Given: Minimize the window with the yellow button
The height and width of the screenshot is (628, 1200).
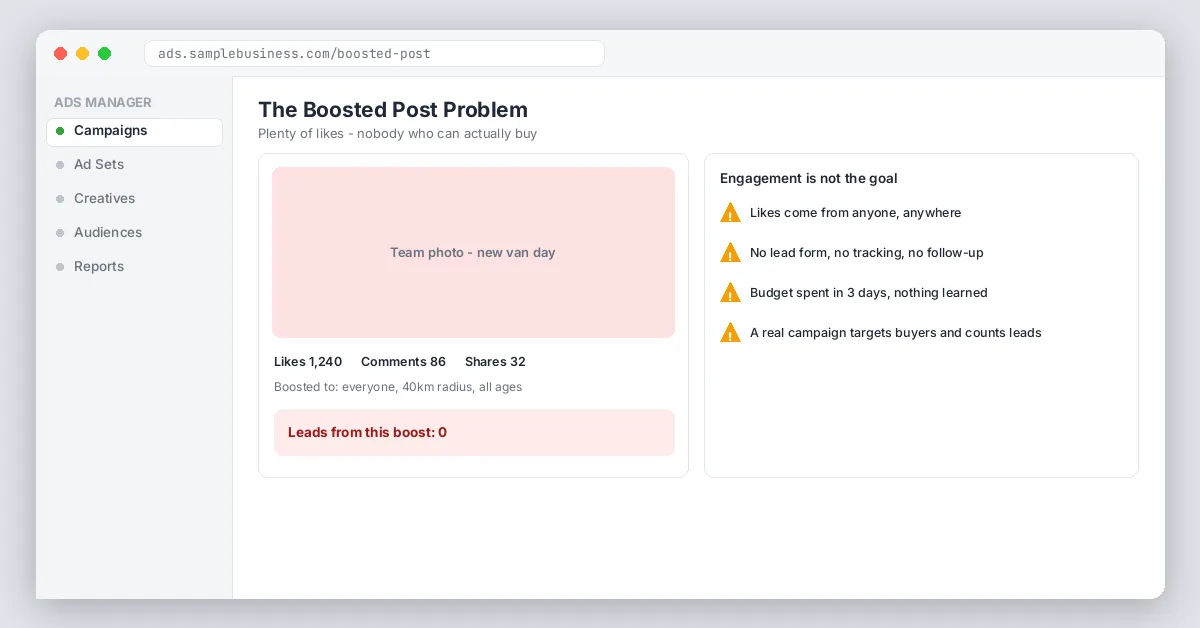Looking at the screenshot, I should pos(82,54).
